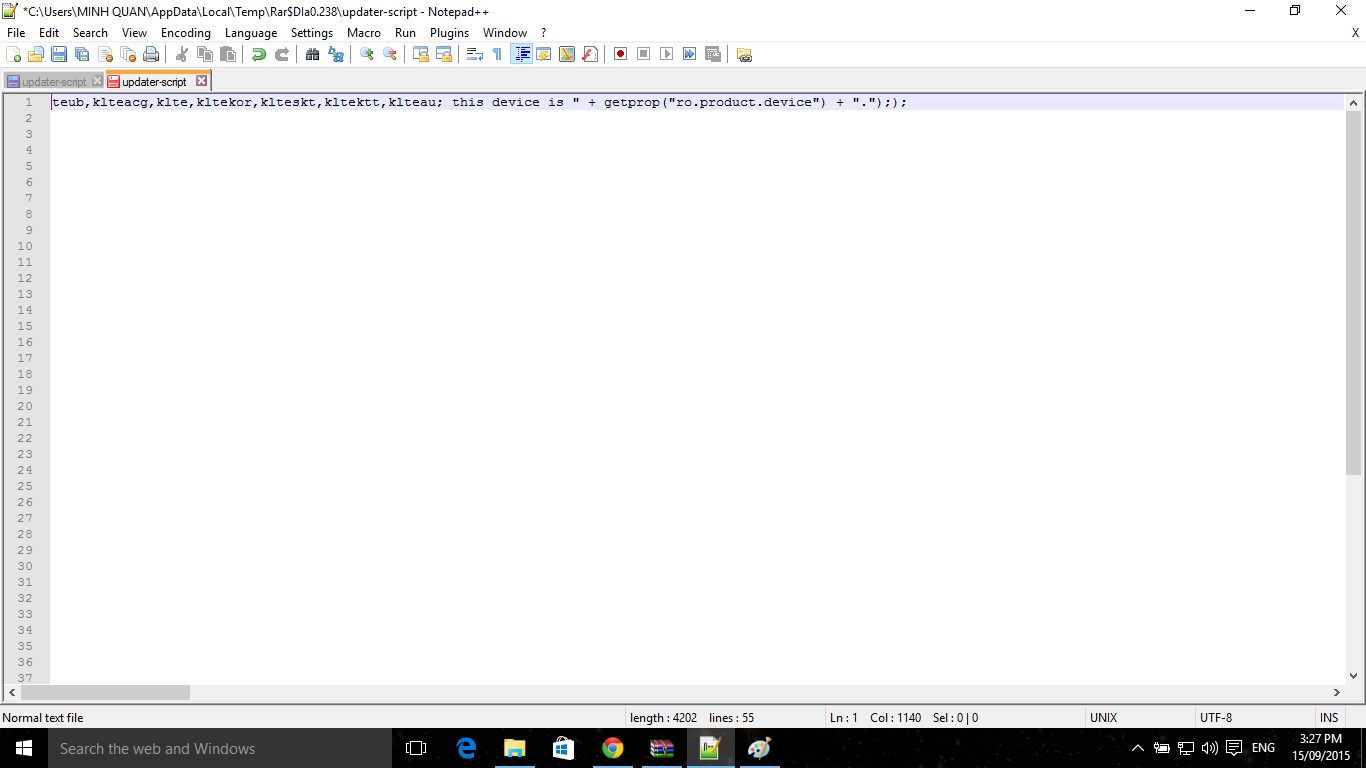Click 'Search the web and Windows' box
The height and width of the screenshot is (768, 1366).
pos(220,748)
